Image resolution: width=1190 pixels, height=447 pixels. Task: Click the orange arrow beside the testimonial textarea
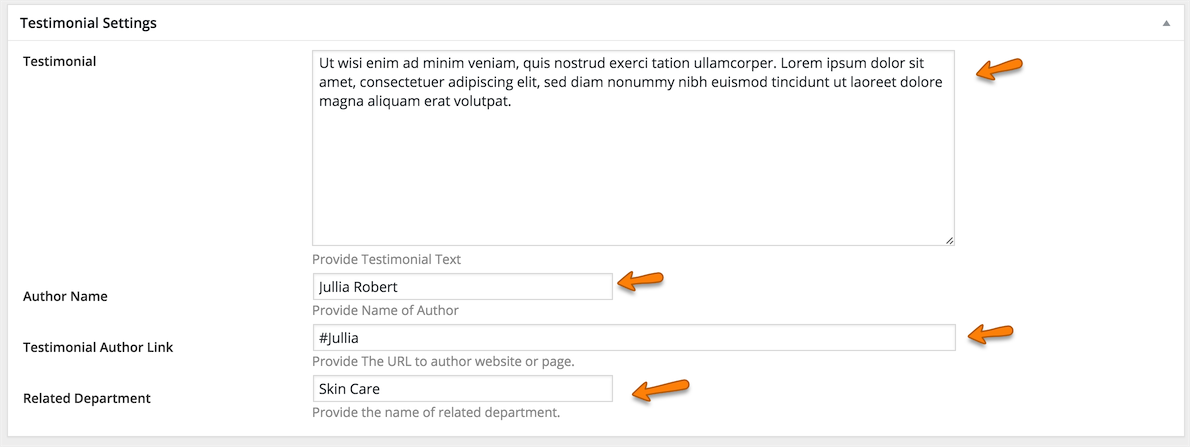999,69
